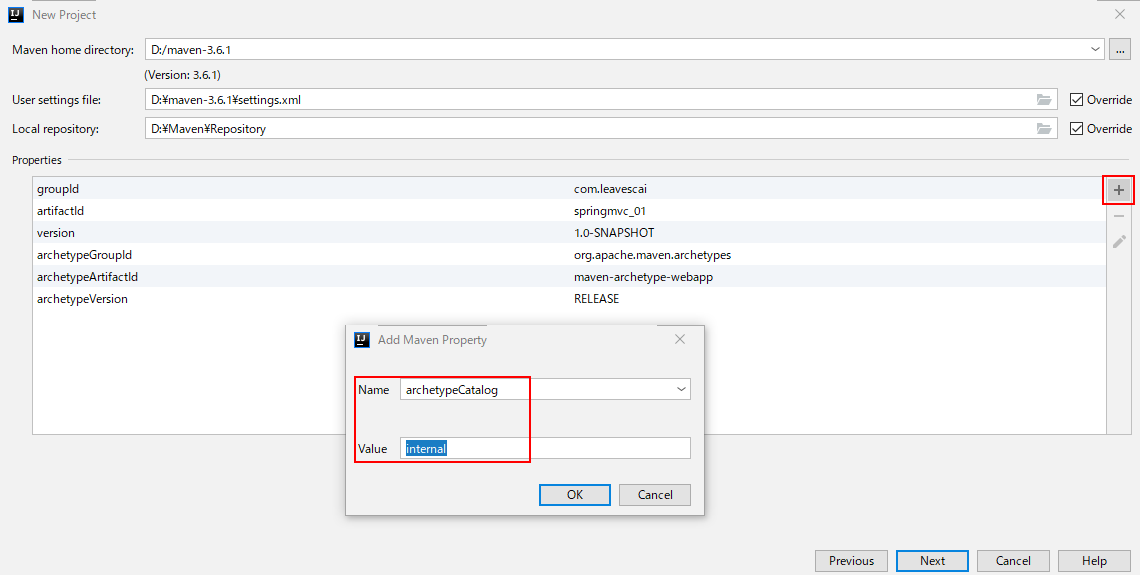
Task: Remove selected property with minus icon
Action: coord(1119,216)
